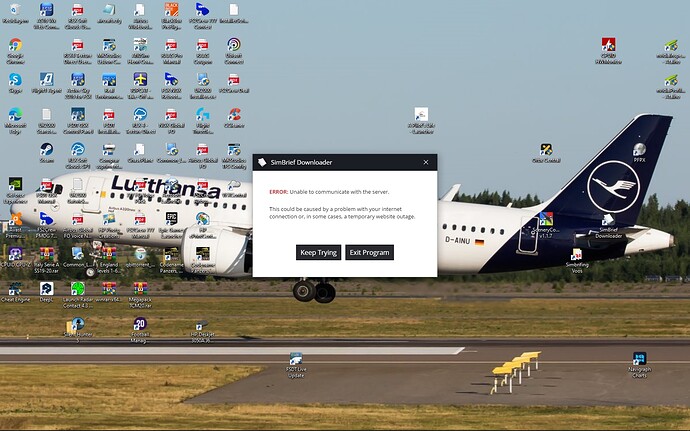
Task: Select the Launch Radar Contact 4.3 shortcut
Action: 77,294
